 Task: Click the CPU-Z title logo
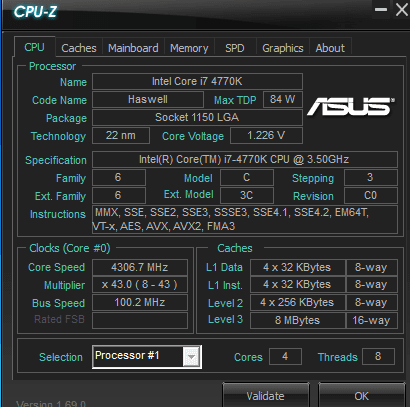(35, 12)
